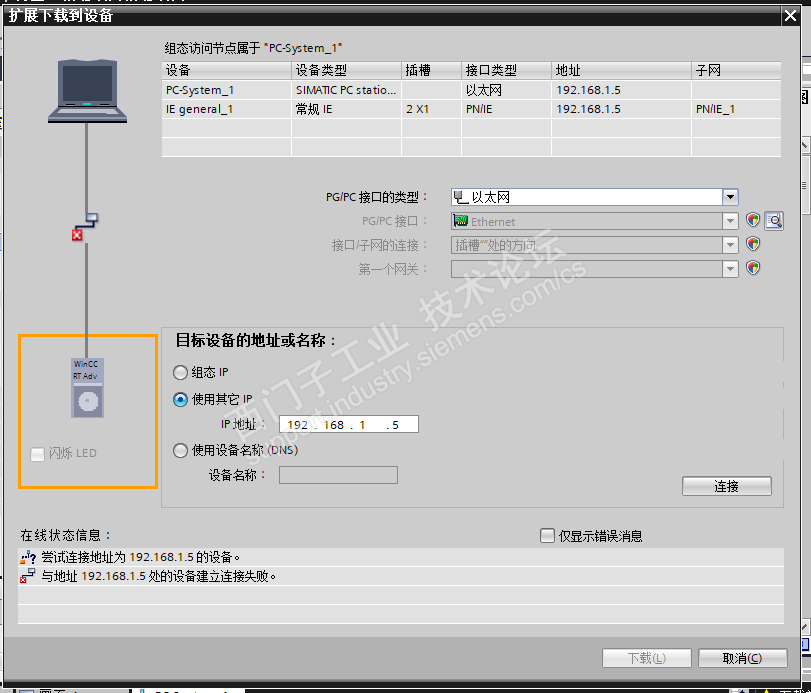This screenshot has width=811, height=693.
Task: Click the 取消(C) button
Action: tap(743, 658)
